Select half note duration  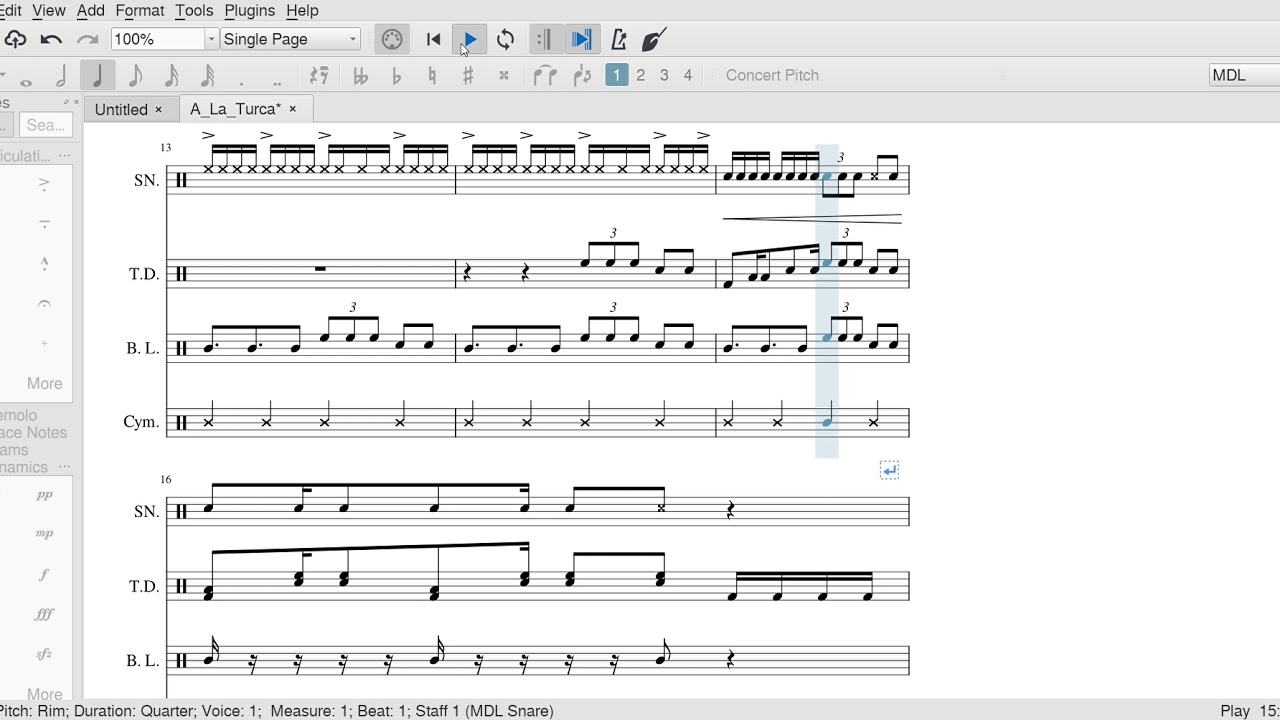coord(61,75)
